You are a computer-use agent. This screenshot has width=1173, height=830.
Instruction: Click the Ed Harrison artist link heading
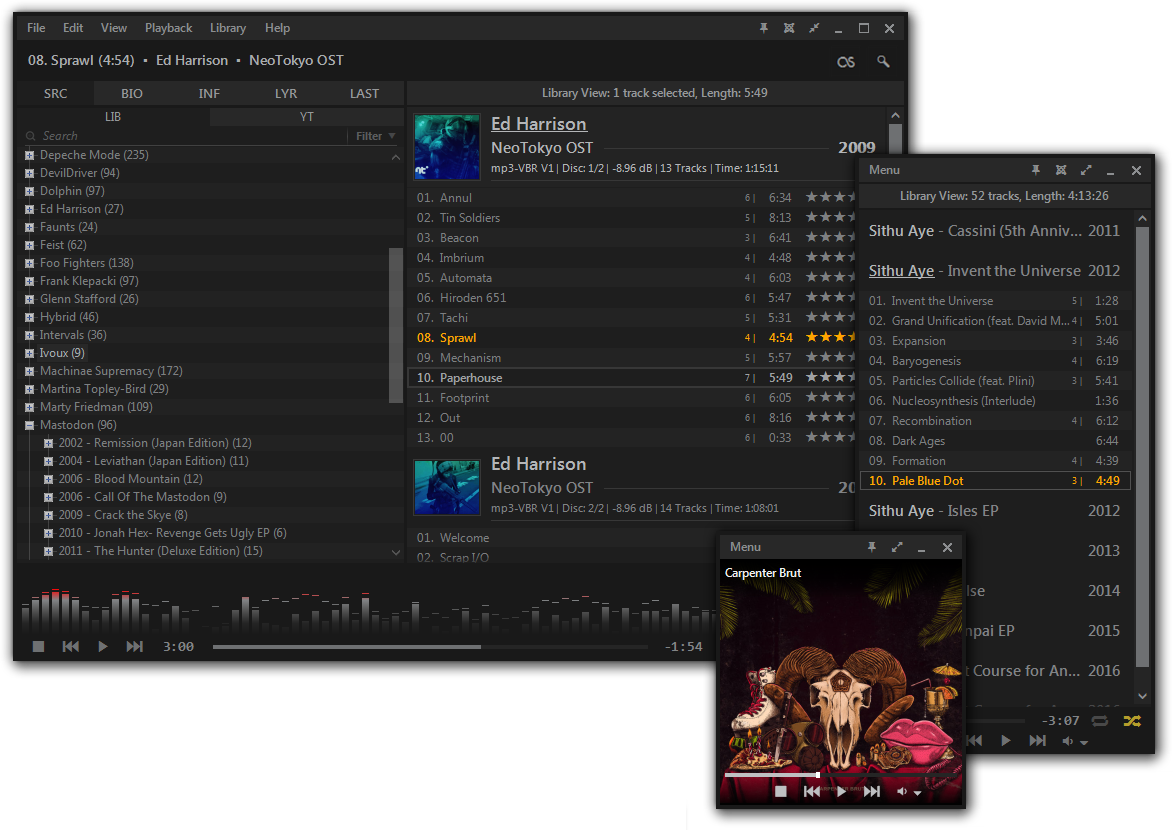(538, 124)
